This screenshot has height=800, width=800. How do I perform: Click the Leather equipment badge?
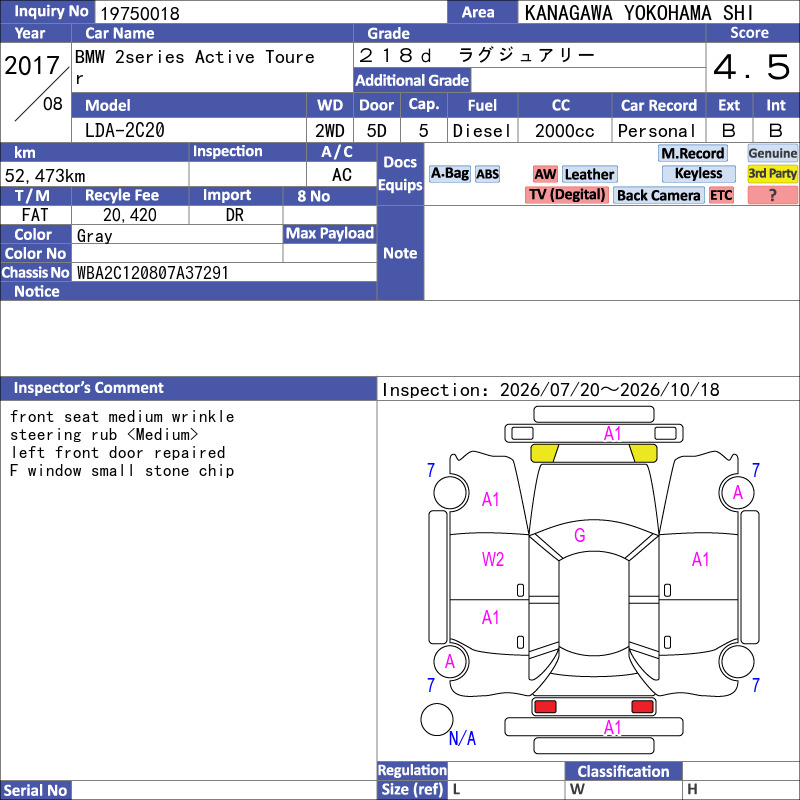(x=589, y=174)
